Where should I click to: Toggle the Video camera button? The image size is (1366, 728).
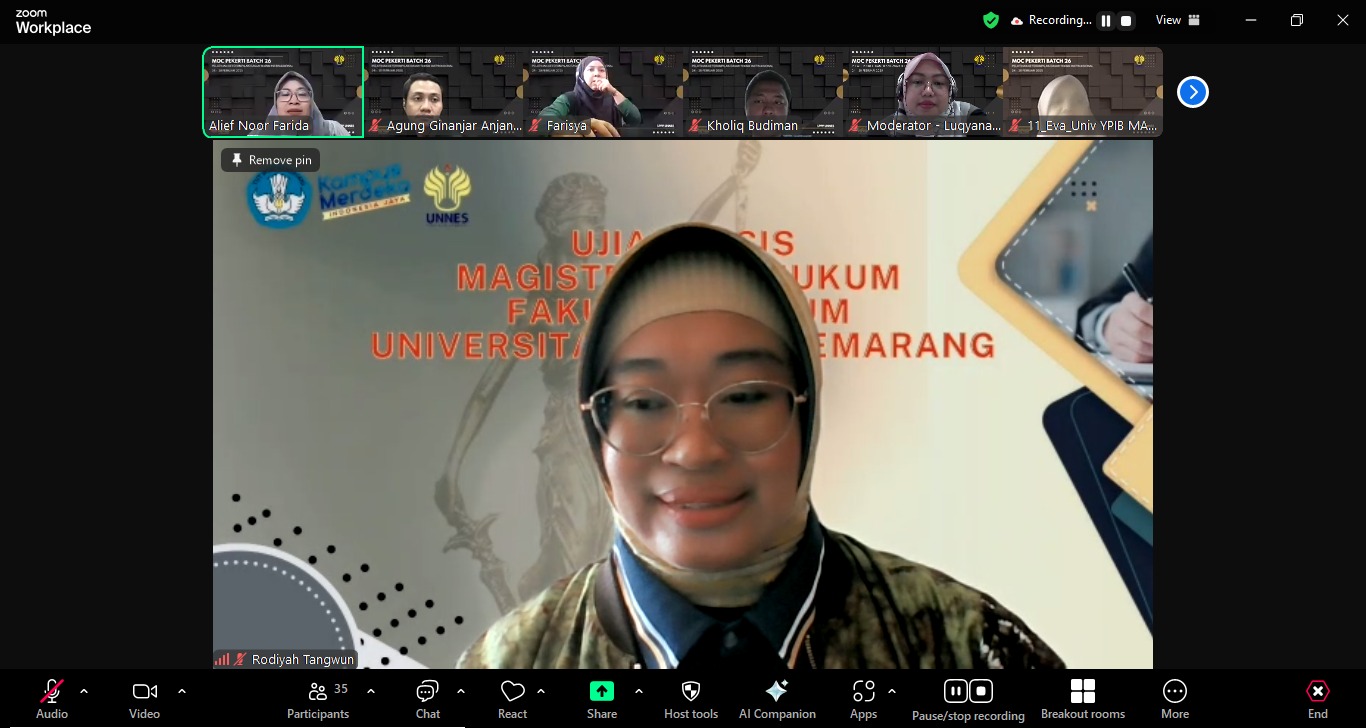(144, 698)
